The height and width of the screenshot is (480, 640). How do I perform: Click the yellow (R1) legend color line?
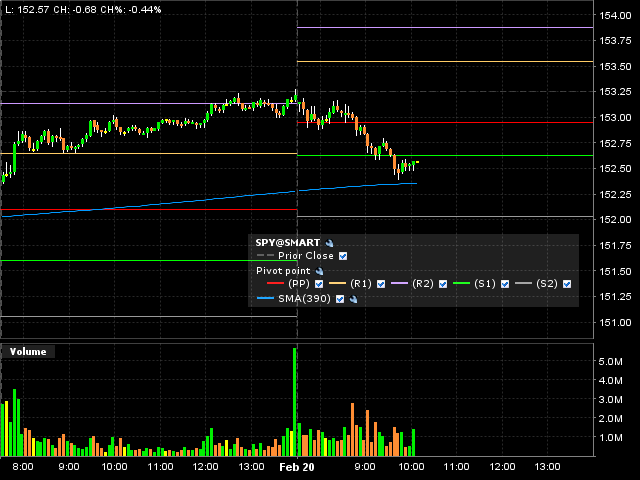coord(337,283)
